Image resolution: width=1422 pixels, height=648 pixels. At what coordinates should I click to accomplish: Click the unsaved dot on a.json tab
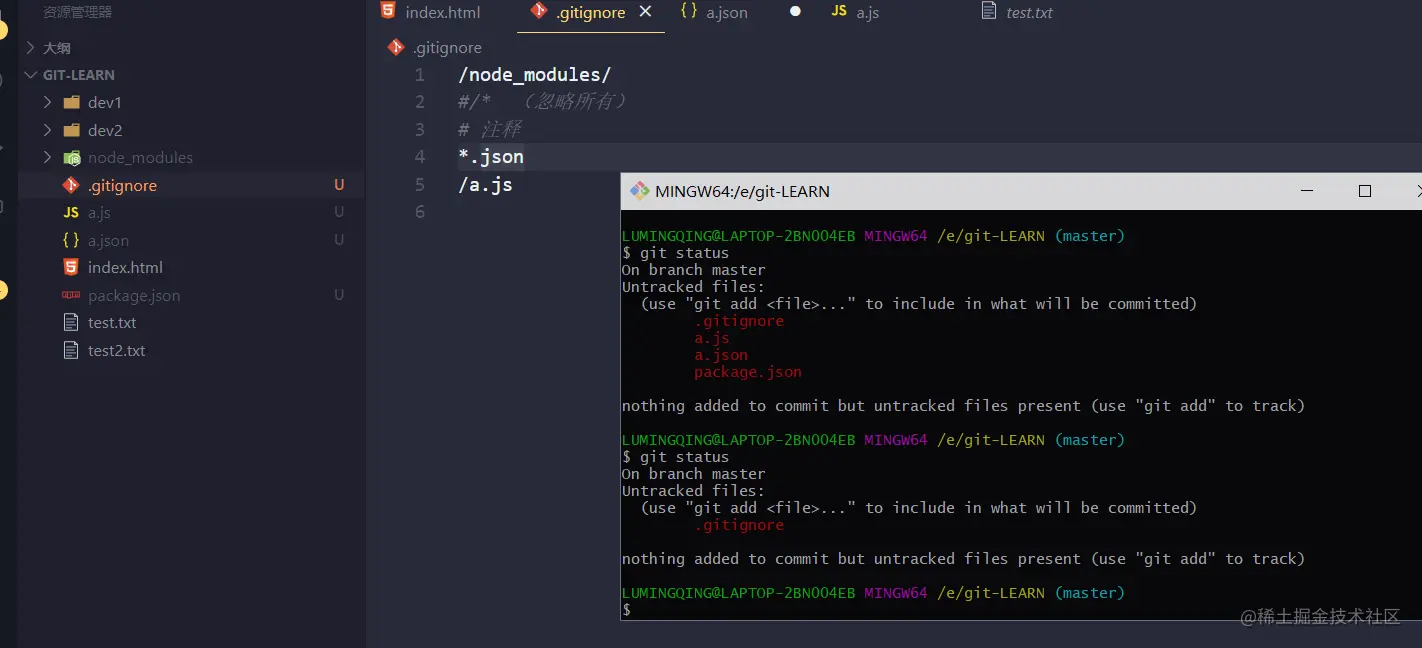(x=796, y=12)
